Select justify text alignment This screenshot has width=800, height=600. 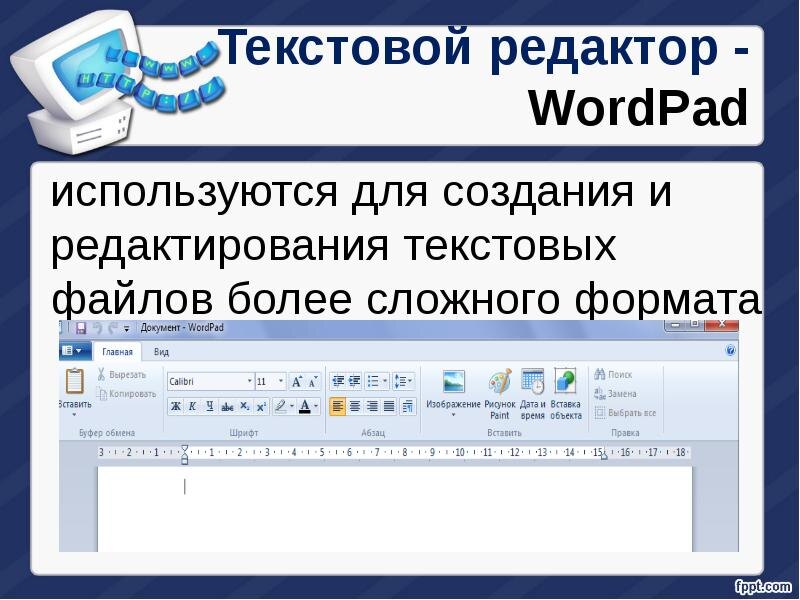tap(389, 406)
